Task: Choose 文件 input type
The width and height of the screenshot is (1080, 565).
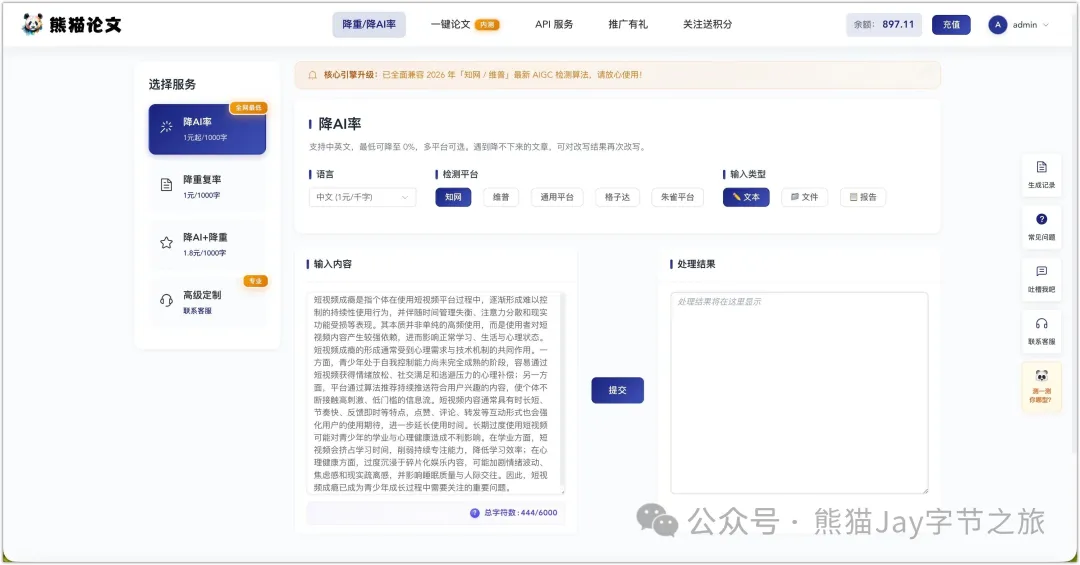Action: point(804,197)
